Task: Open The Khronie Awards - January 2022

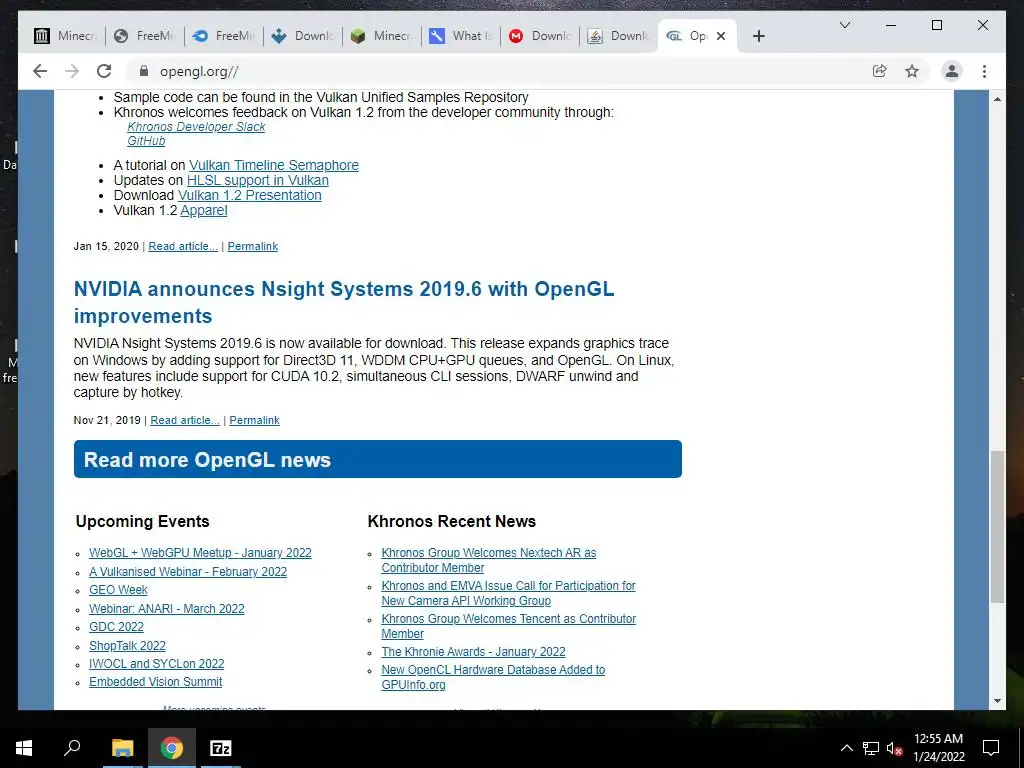Action: (x=473, y=652)
